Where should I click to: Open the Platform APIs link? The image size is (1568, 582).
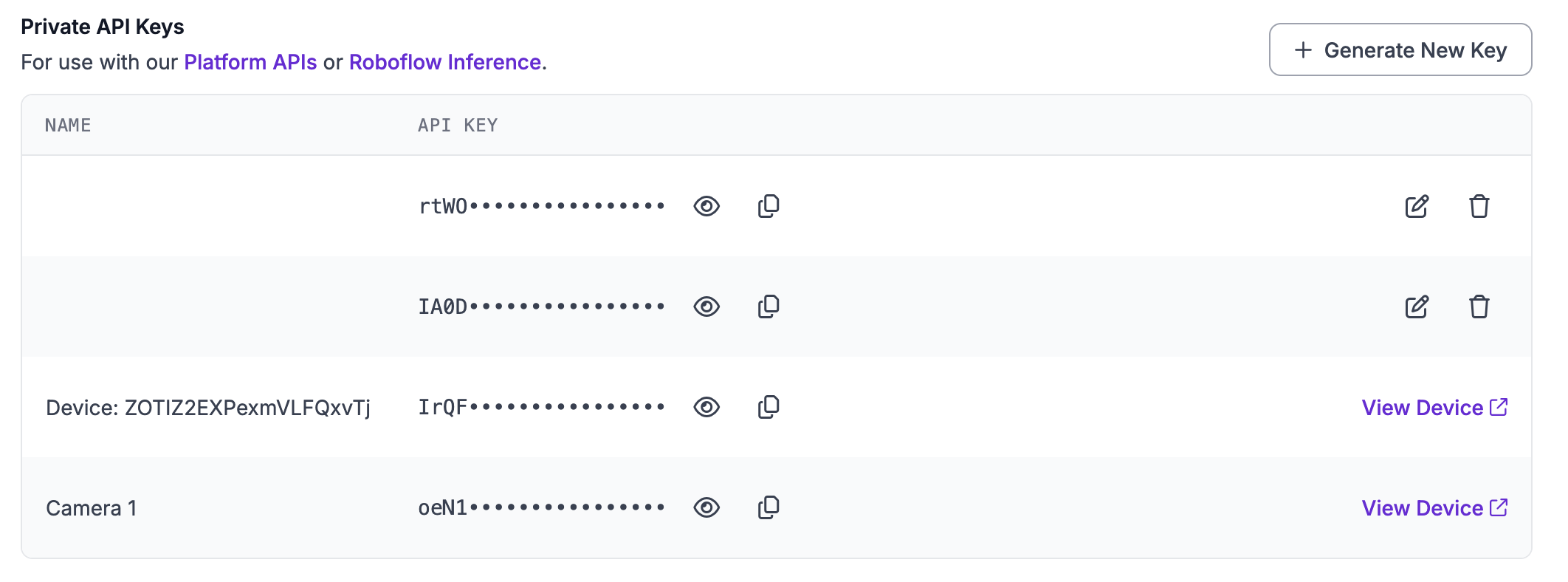250,62
